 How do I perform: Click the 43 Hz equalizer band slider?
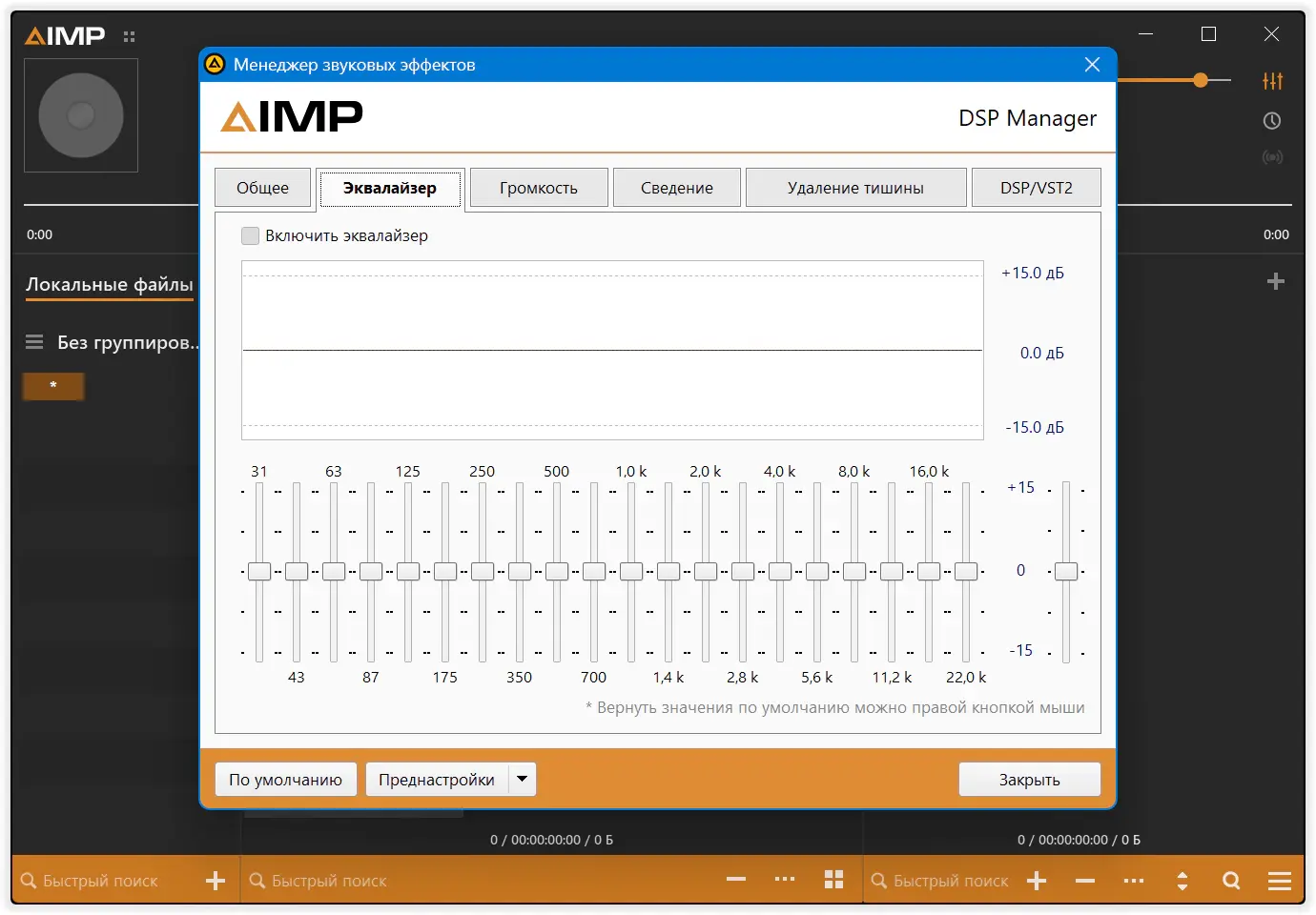point(297,572)
